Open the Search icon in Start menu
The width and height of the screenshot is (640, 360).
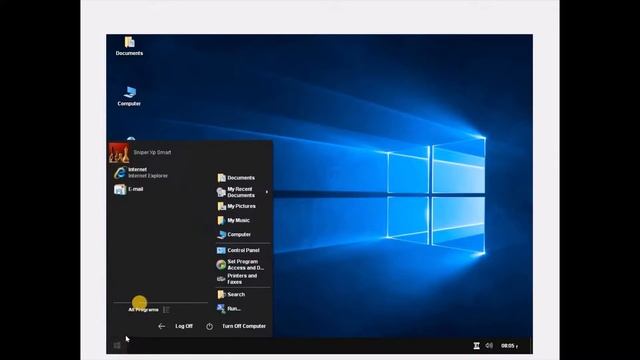[221, 294]
